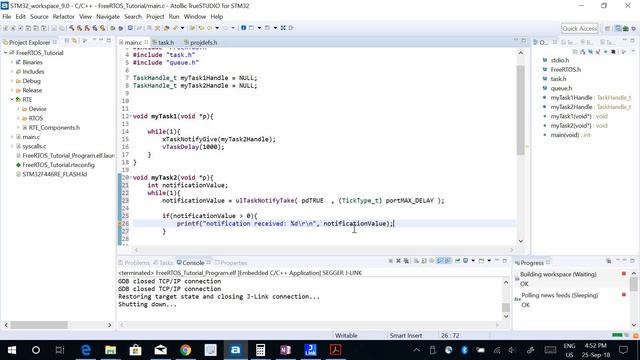Expand the Release folder node
The image size is (640, 360).
pos(12,90)
